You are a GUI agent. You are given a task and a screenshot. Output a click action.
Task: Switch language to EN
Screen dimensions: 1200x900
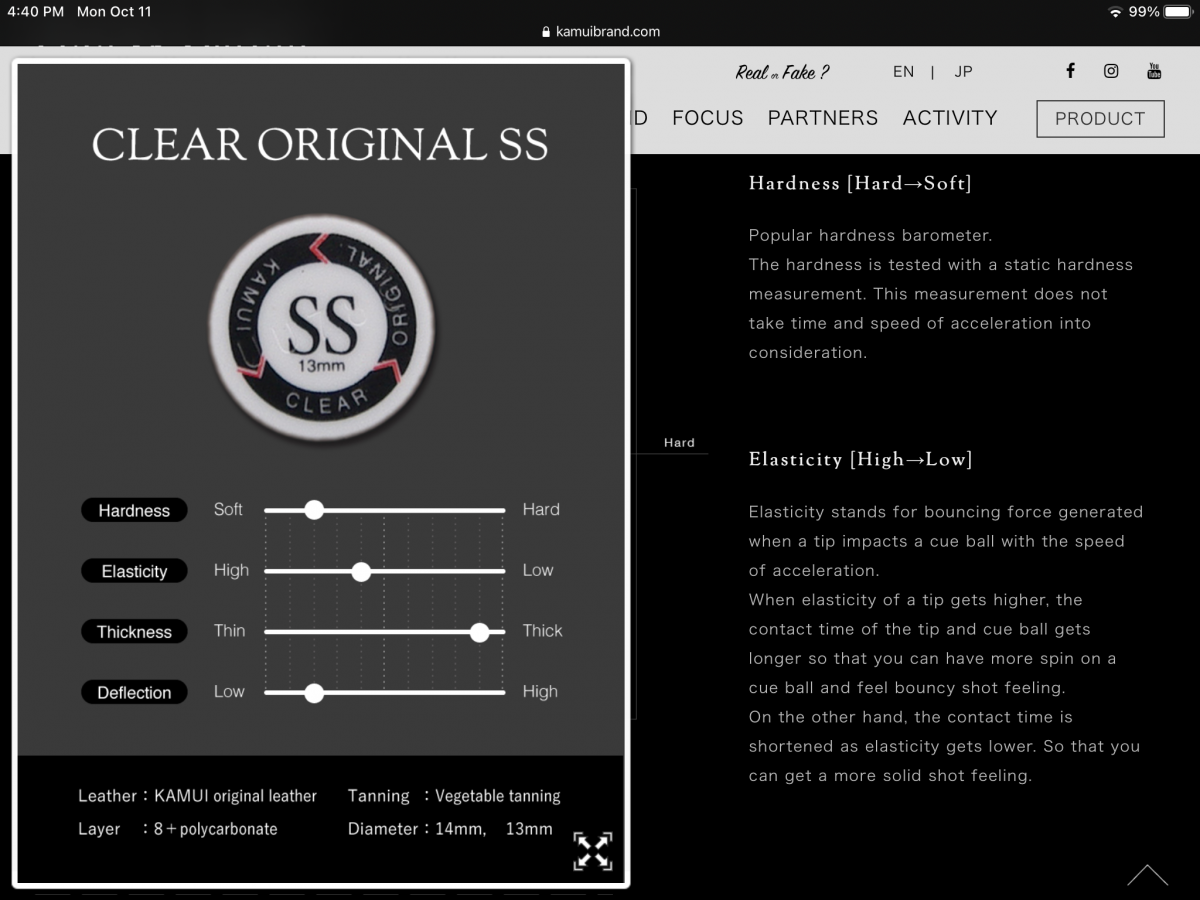coord(903,72)
